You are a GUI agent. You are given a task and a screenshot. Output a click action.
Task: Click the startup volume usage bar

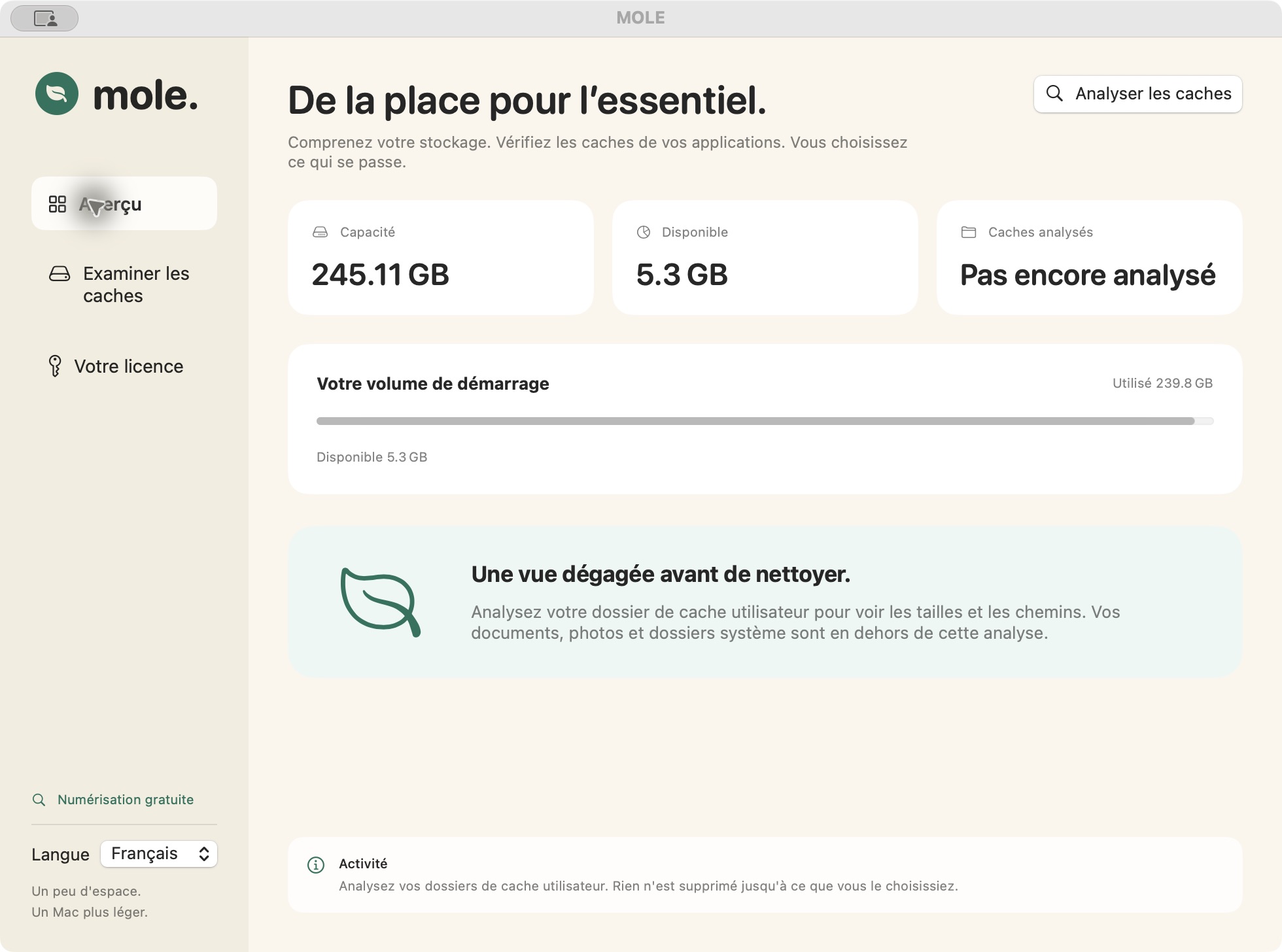765,421
